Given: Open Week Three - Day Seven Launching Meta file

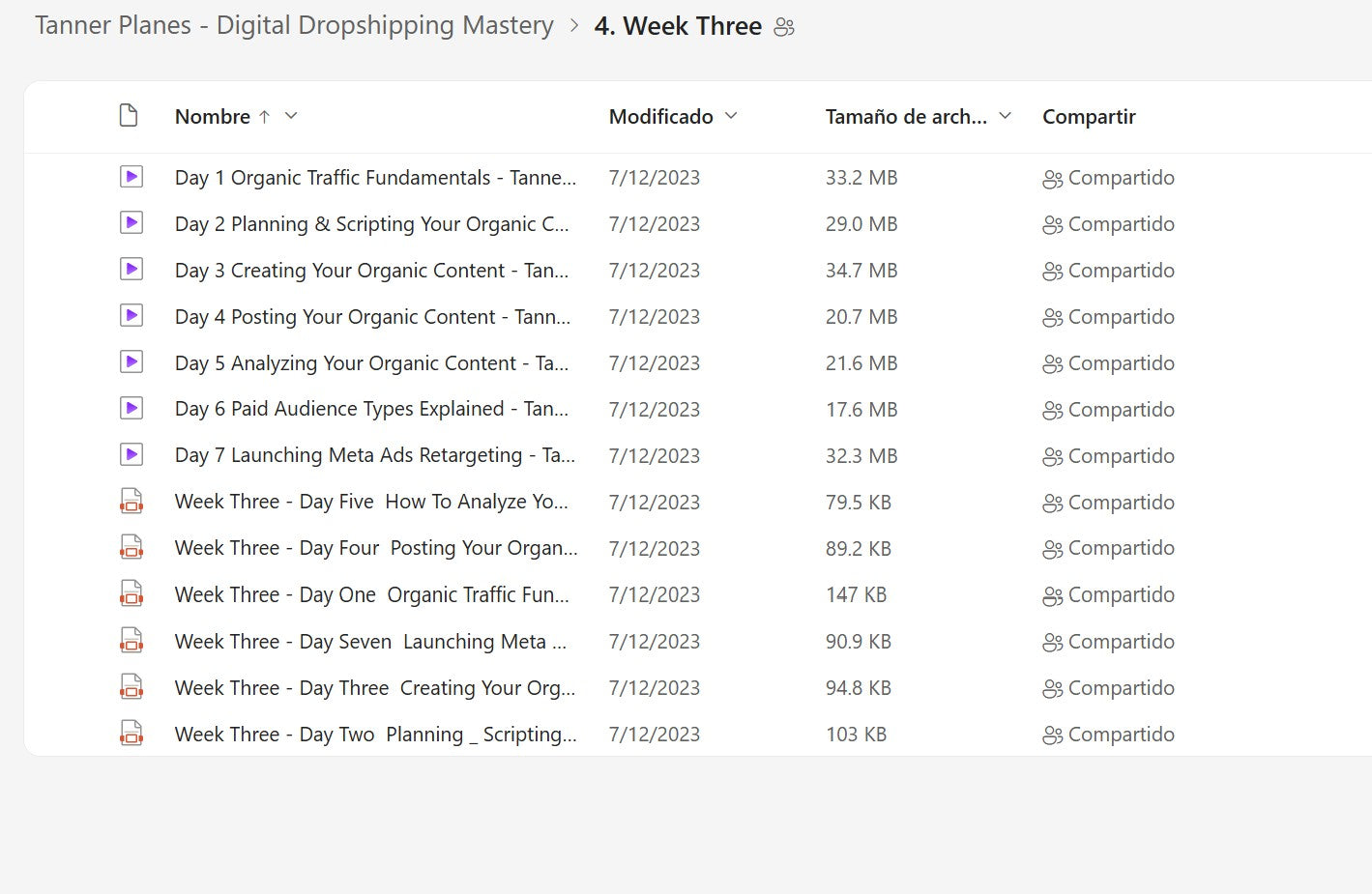Looking at the screenshot, I should coord(370,642).
